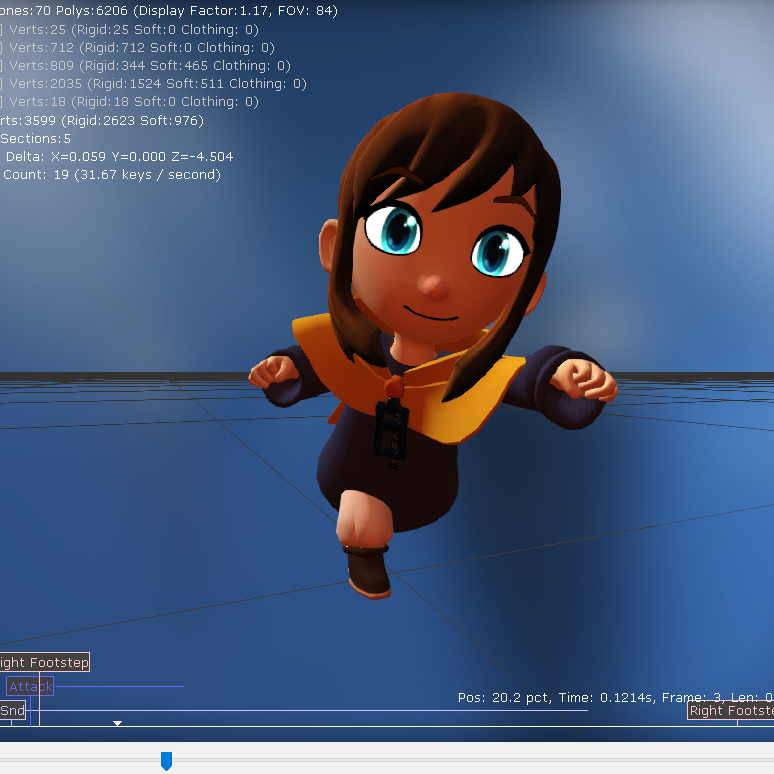Click the 'Polys:6206' stats text
Image resolution: width=774 pixels, height=774 pixels.
pyautogui.click(x=92, y=10)
